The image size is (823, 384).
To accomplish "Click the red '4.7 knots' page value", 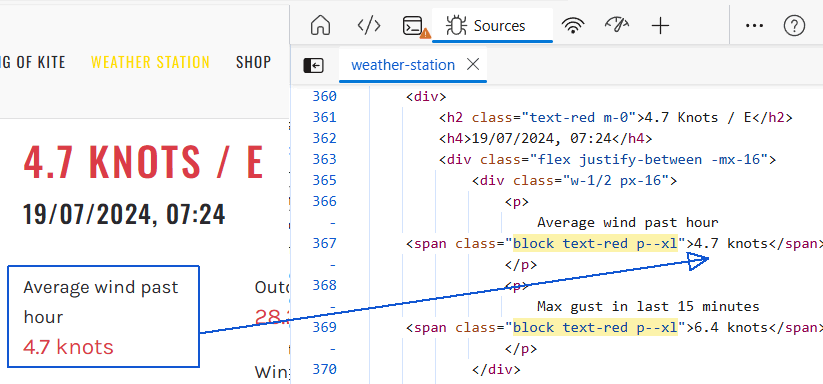I will [68, 347].
